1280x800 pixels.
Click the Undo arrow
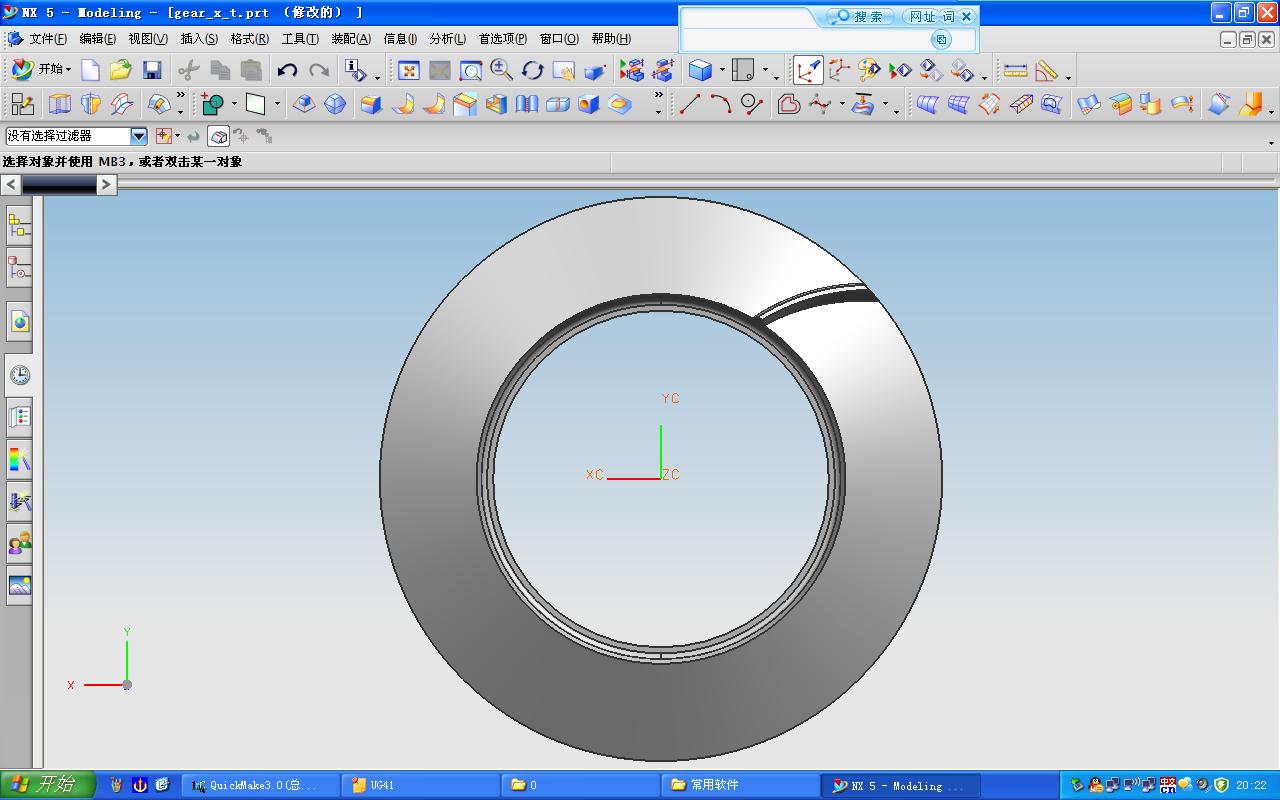[288, 70]
